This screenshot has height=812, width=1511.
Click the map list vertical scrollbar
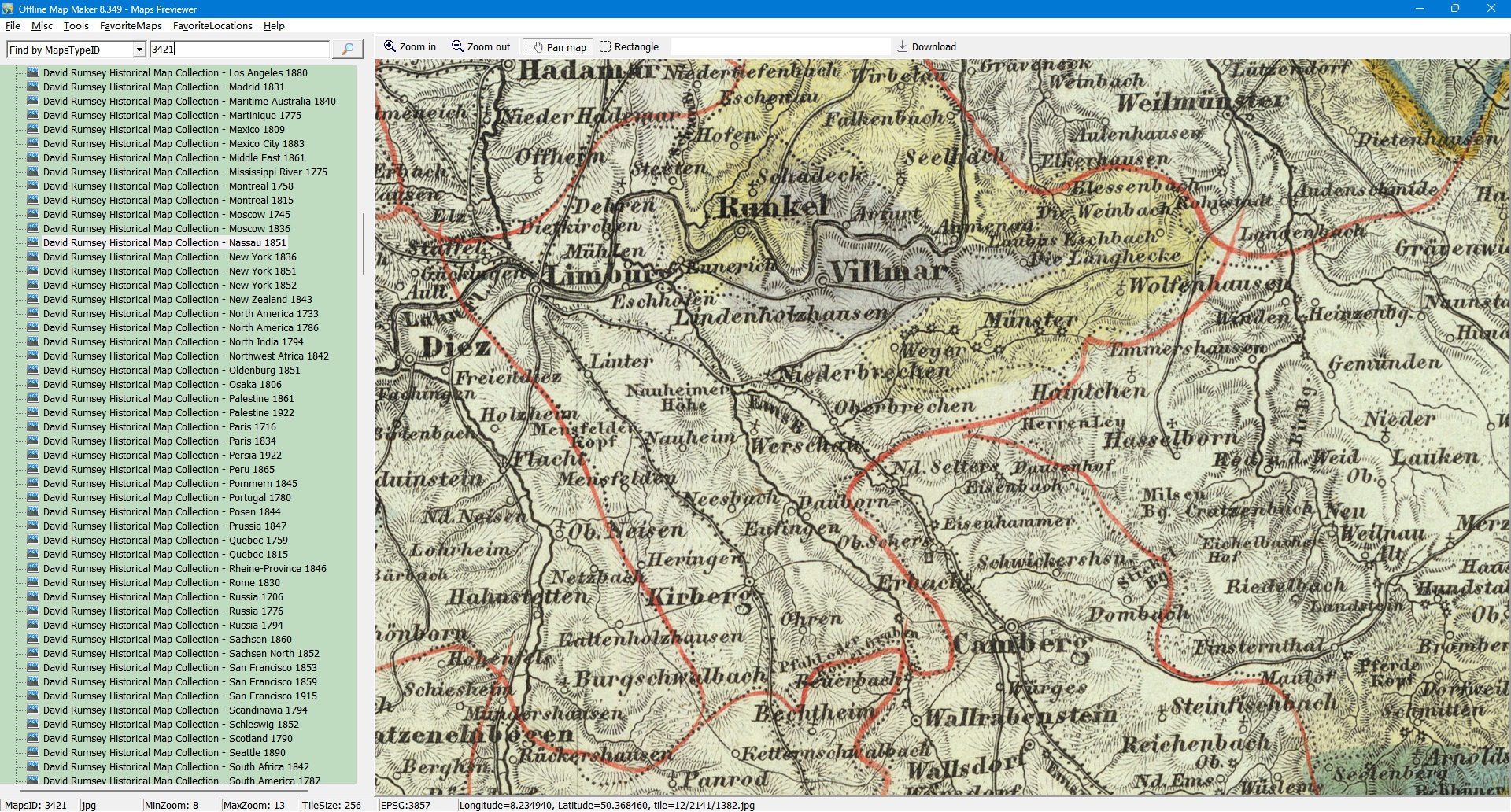[363, 244]
